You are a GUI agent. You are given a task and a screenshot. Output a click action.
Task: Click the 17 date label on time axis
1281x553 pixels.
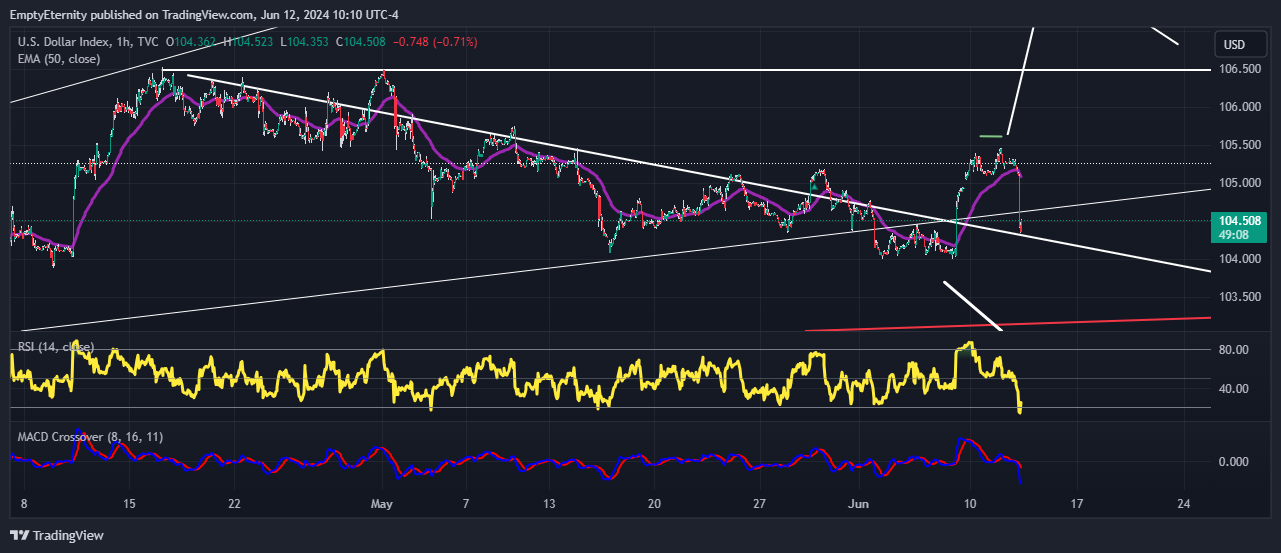tap(1076, 504)
